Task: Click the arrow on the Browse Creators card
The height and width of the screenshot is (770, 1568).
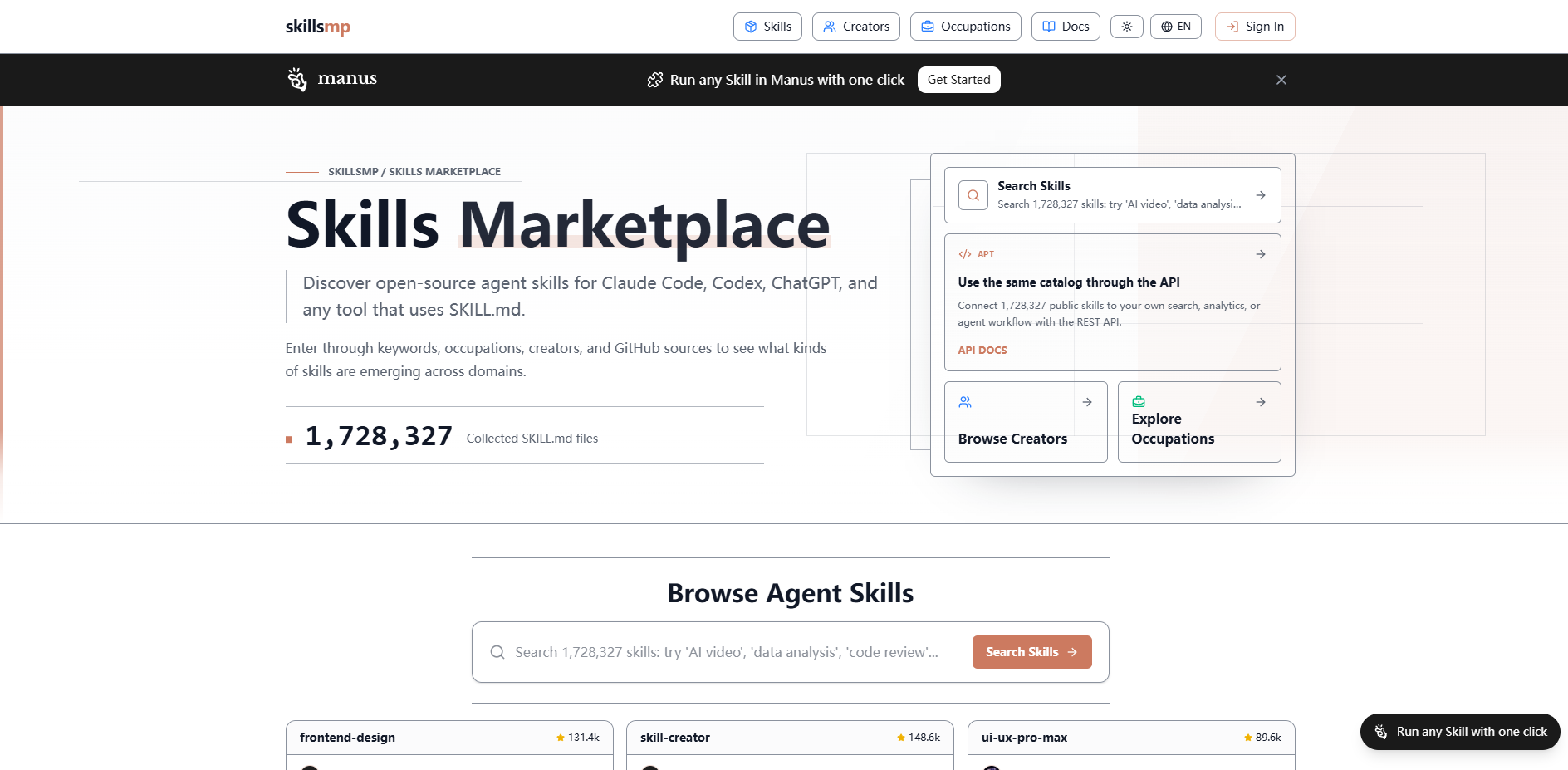Action: 1087,402
